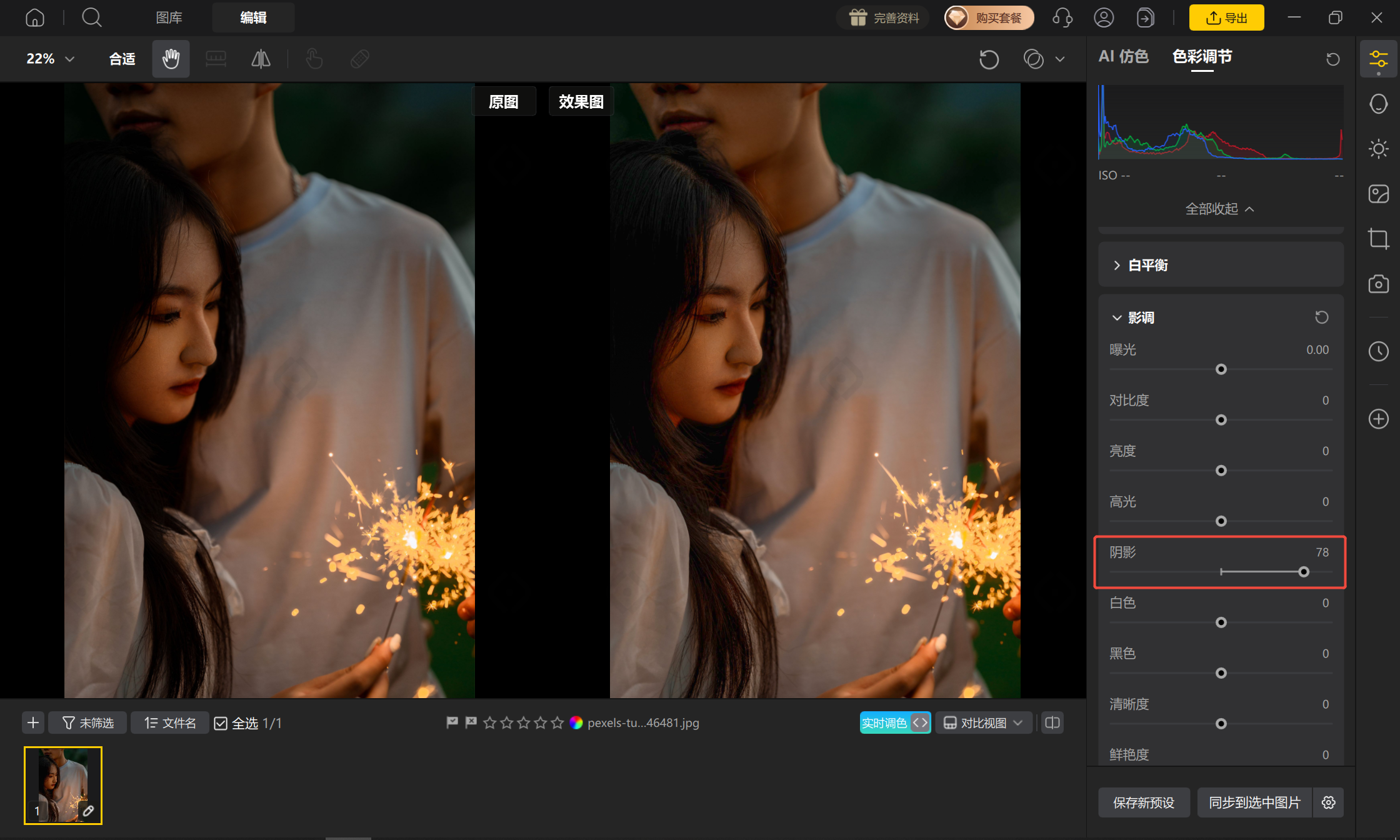Open the 22% zoom dropdown
1400x840 pixels.
click(x=50, y=59)
